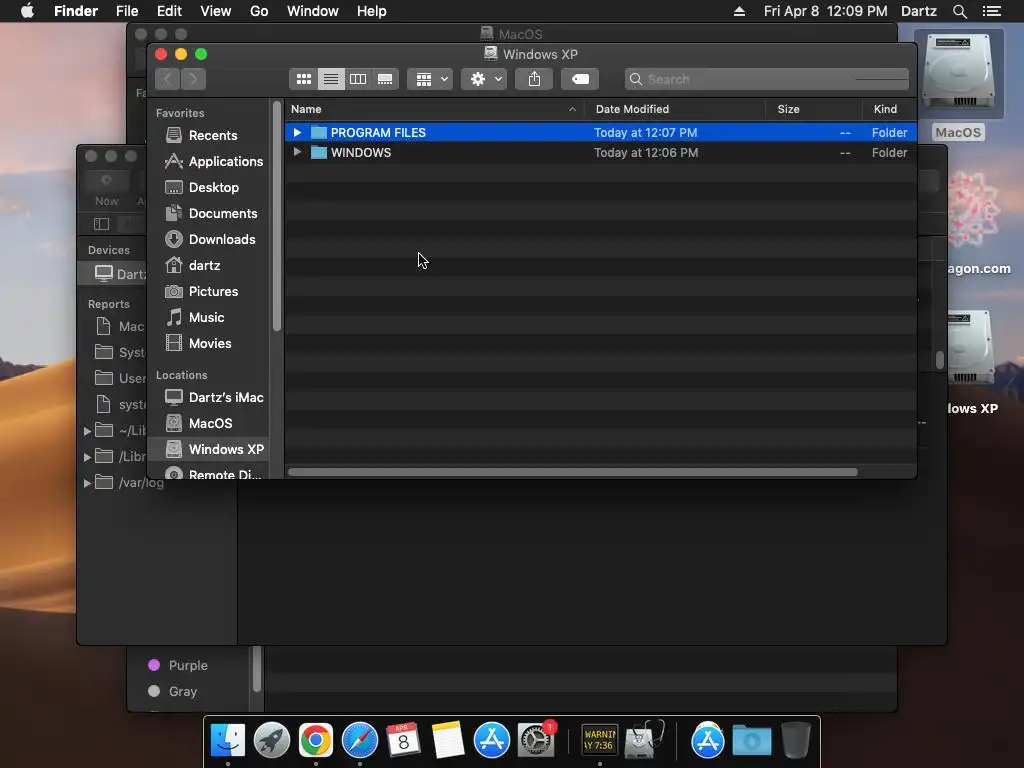Open Movies in the sidebar
1024x768 pixels.
coord(209,344)
